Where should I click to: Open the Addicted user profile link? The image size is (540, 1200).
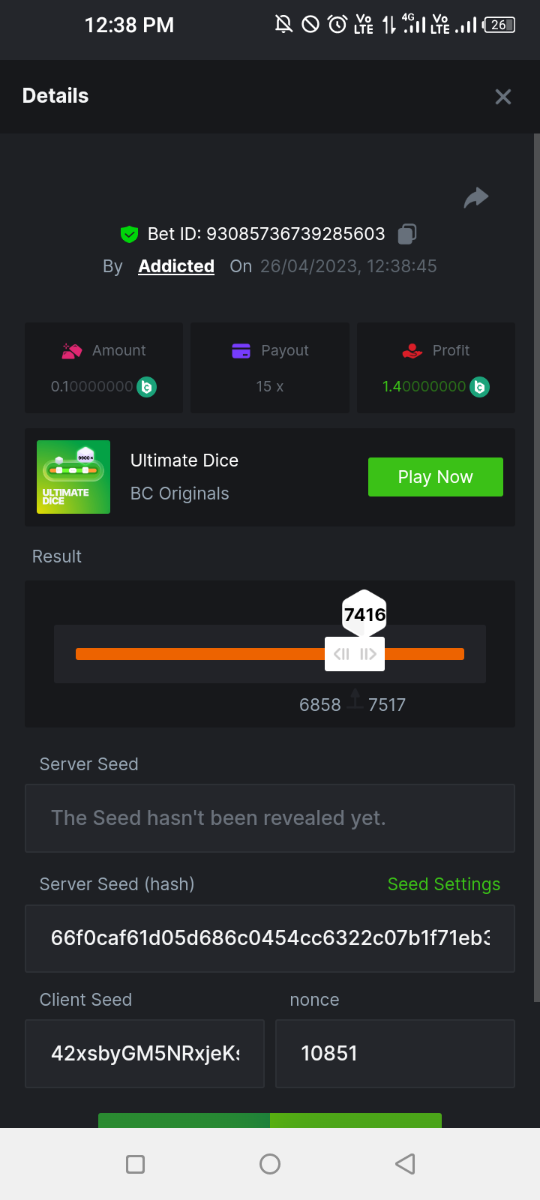click(x=176, y=266)
